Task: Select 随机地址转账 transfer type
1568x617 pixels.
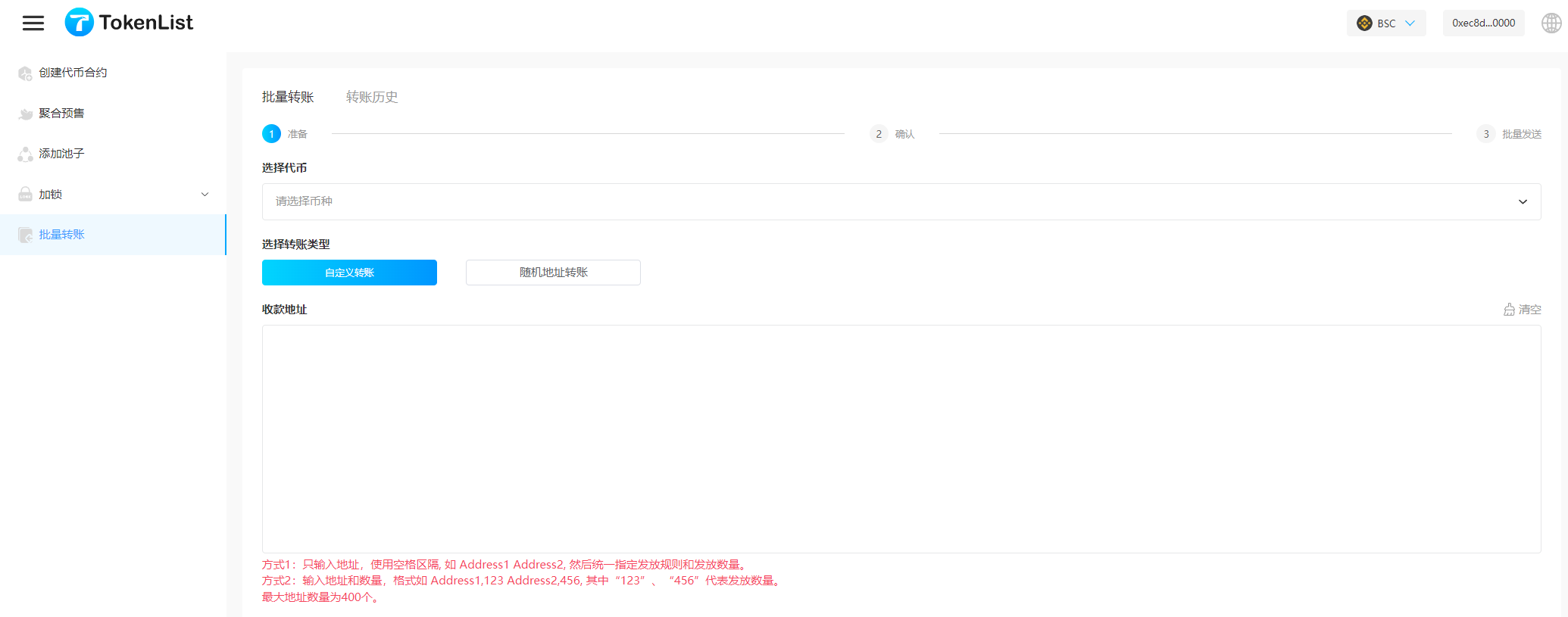Action: click(553, 273)
